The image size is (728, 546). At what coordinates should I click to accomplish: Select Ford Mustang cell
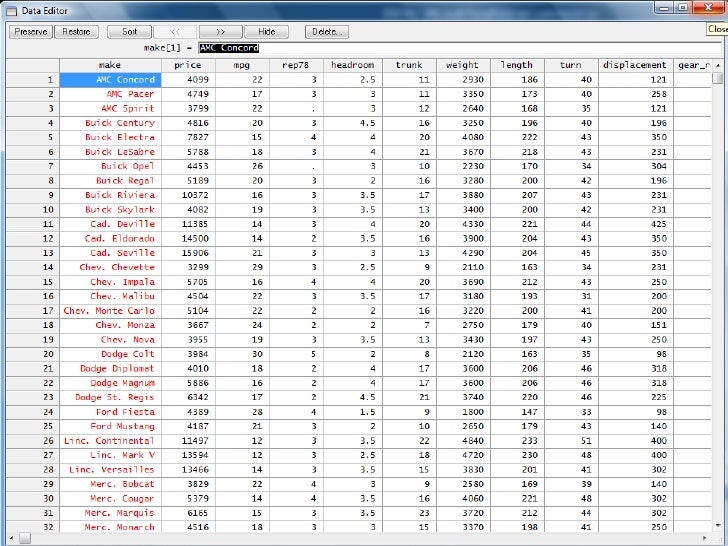click(110, 426)
